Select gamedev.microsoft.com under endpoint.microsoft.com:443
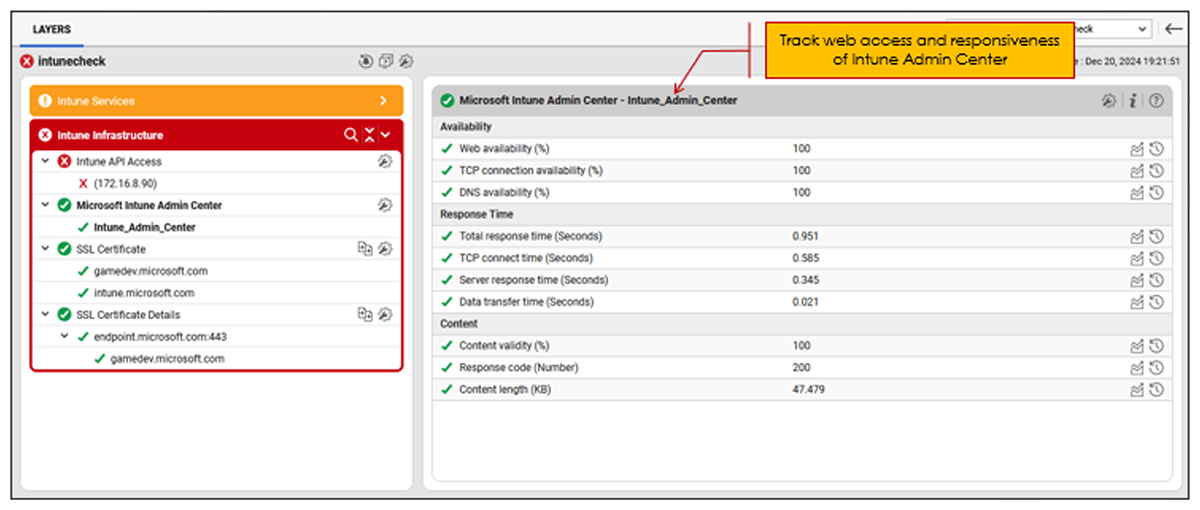 [167, 358]
